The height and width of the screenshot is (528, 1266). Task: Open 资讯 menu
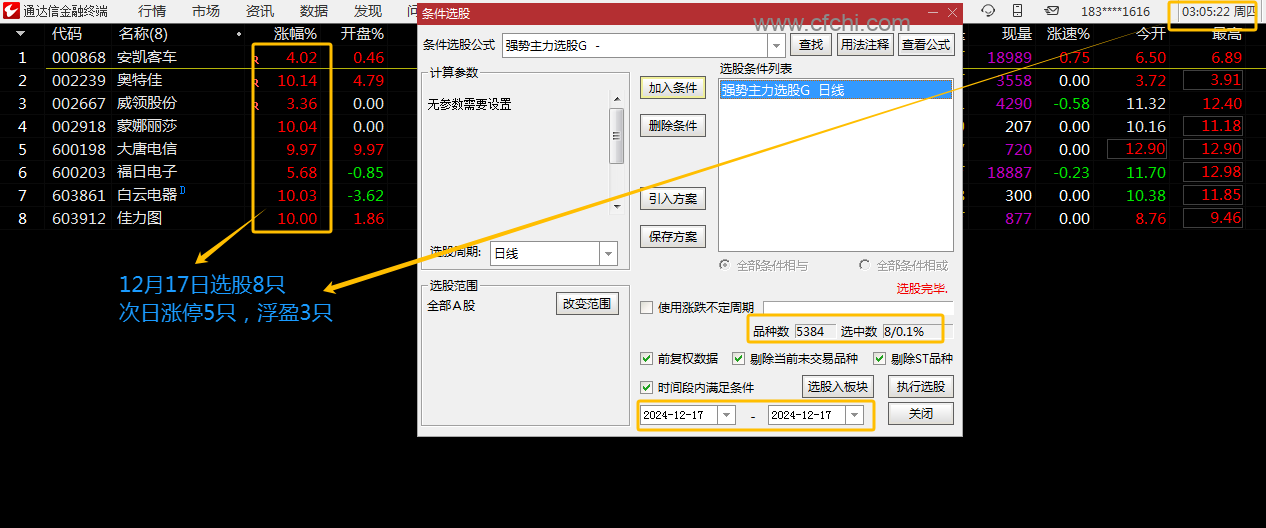pyautogui.click(x=260, y=11)
